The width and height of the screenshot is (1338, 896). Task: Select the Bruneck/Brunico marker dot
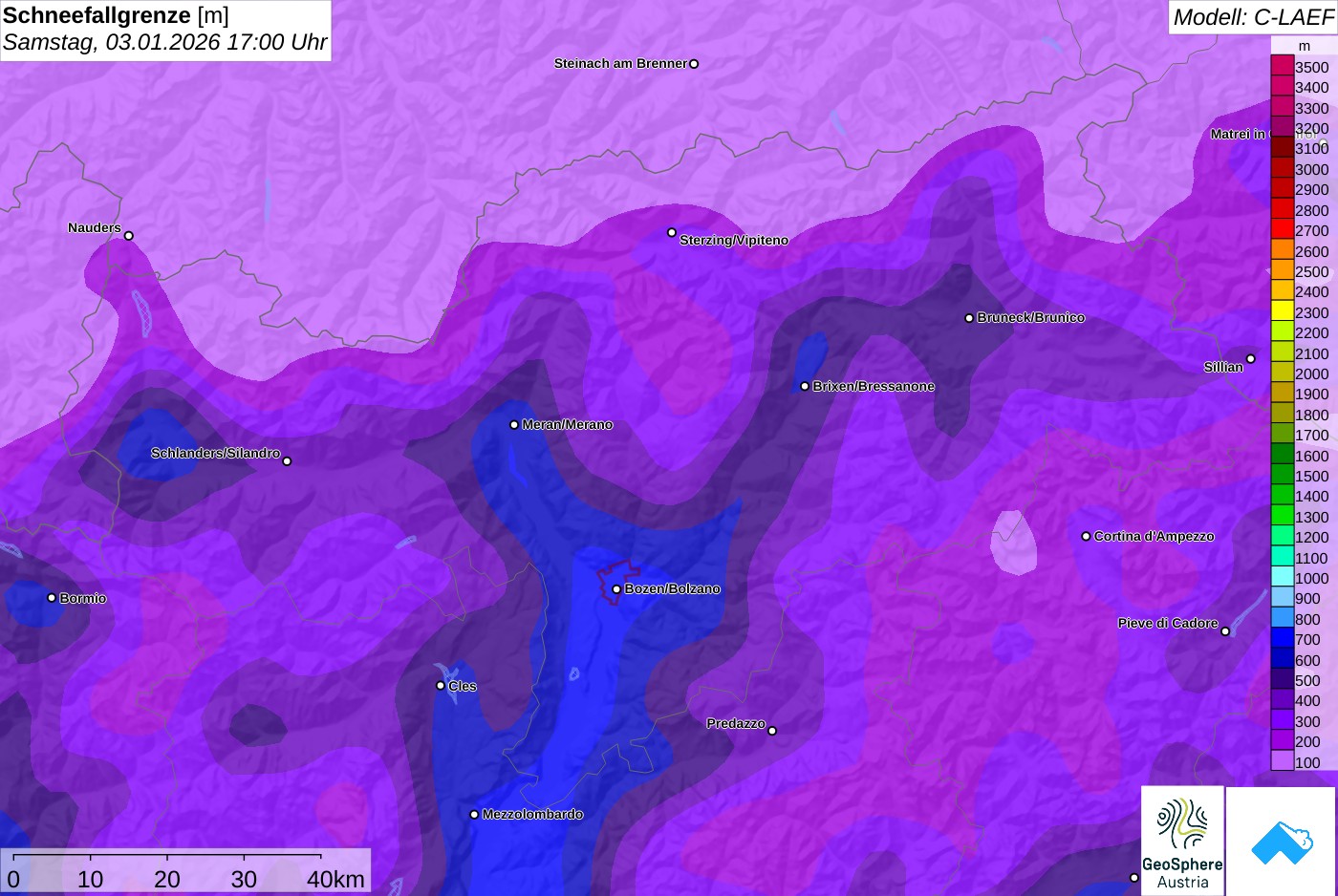[969, 318]
